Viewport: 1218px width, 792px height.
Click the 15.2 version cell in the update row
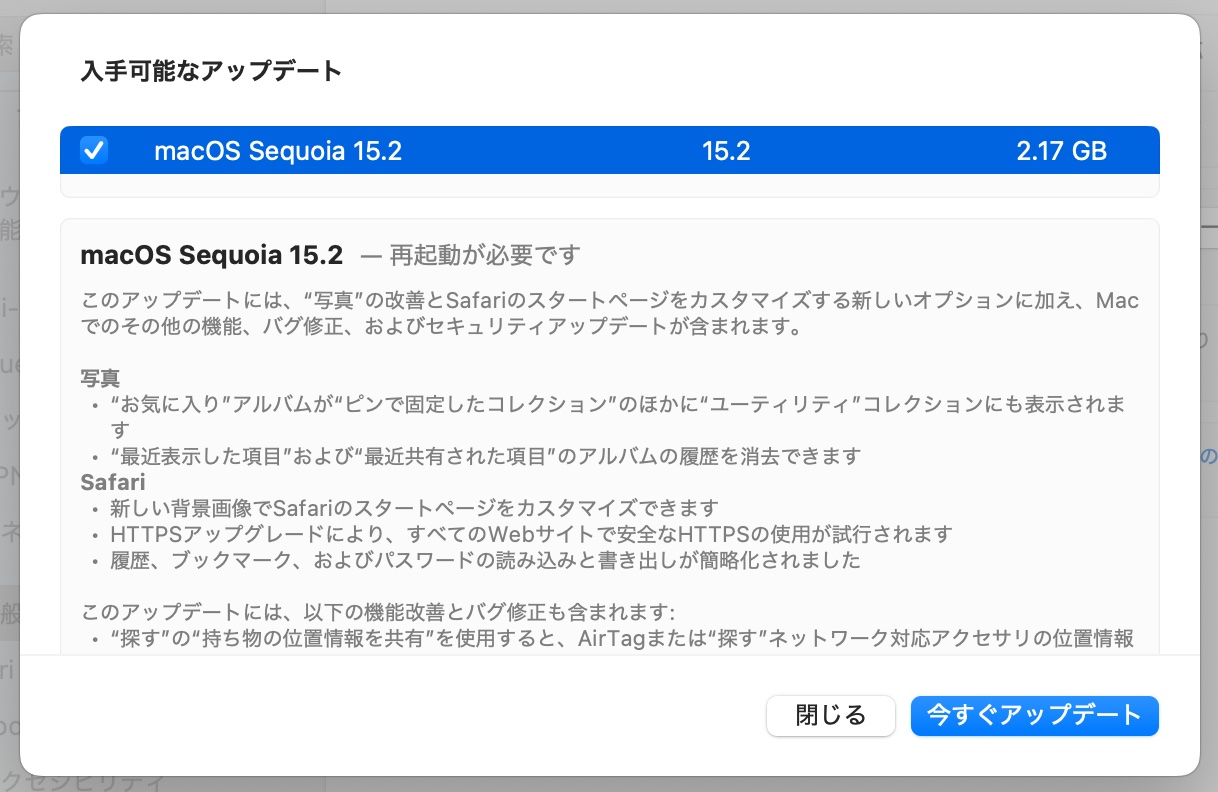click(x=726, y=151)
